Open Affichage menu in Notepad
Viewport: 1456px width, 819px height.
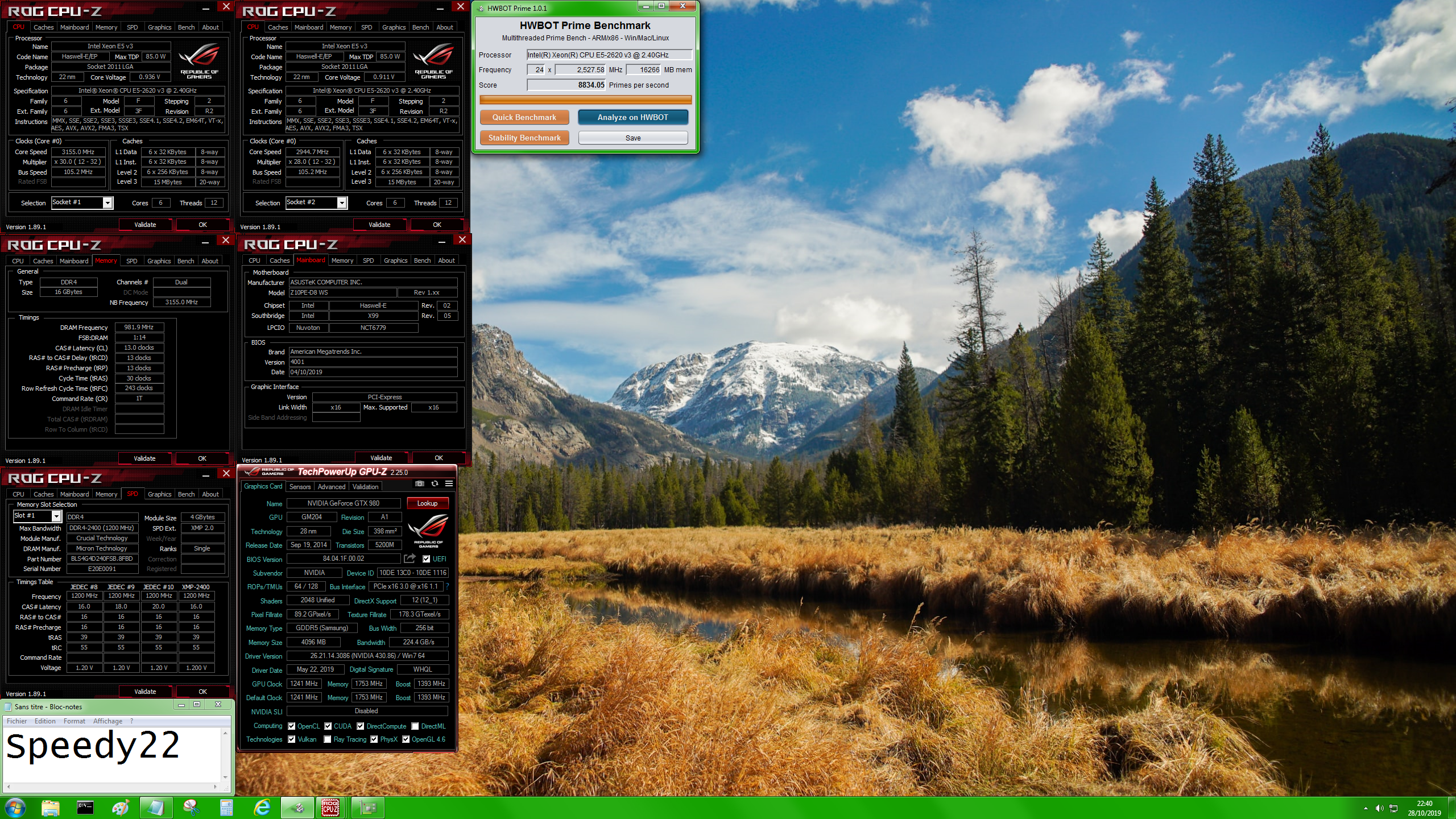[107, 721]
